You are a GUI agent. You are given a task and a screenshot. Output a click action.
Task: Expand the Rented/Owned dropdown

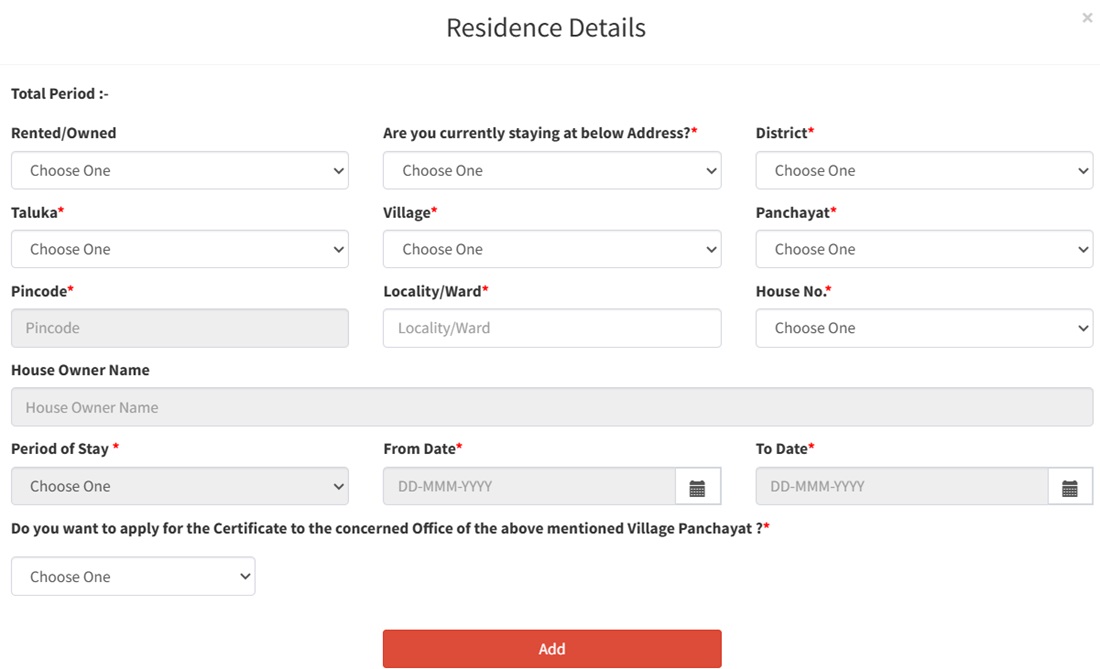(180, 171)
